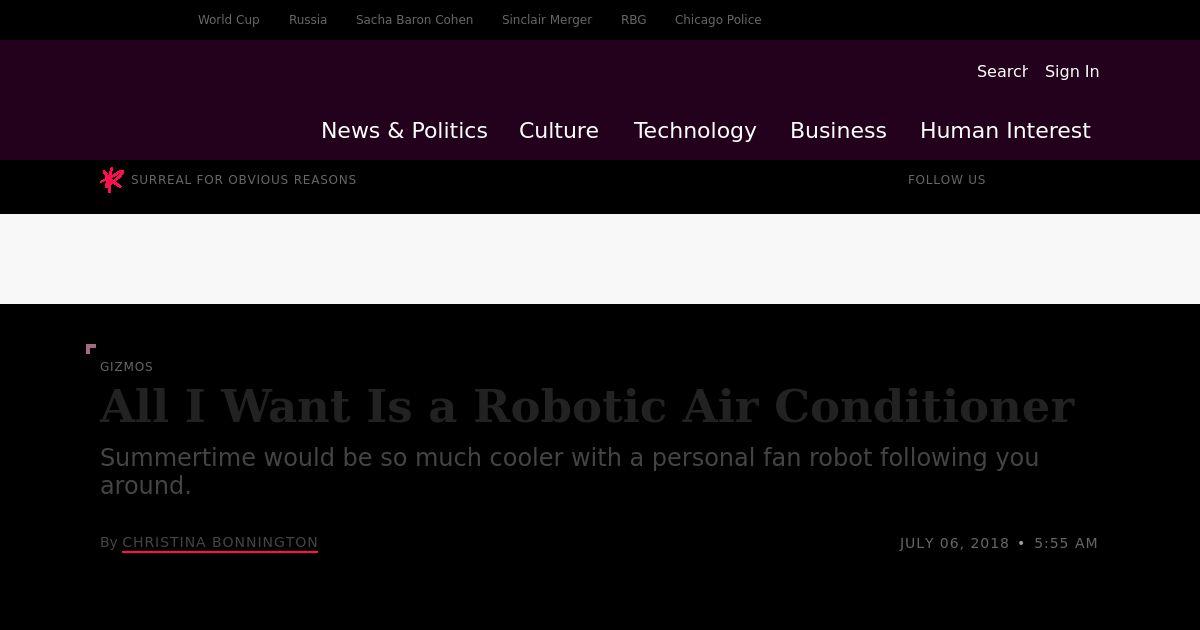Click the Search field in the header
Screen dimensions: 1200x630
point(1002,71)
